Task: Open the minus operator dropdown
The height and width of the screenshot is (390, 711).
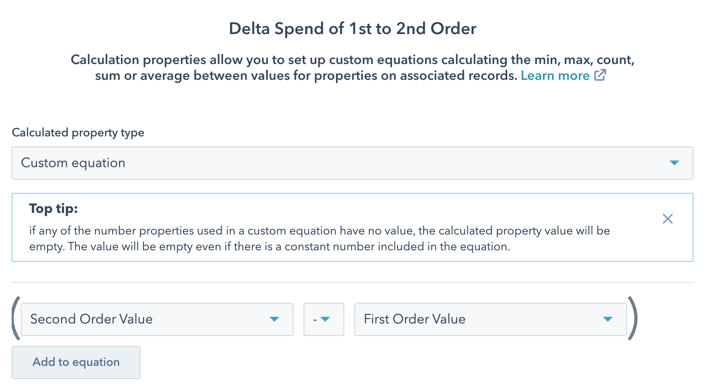Action: (x=324, y=319)
